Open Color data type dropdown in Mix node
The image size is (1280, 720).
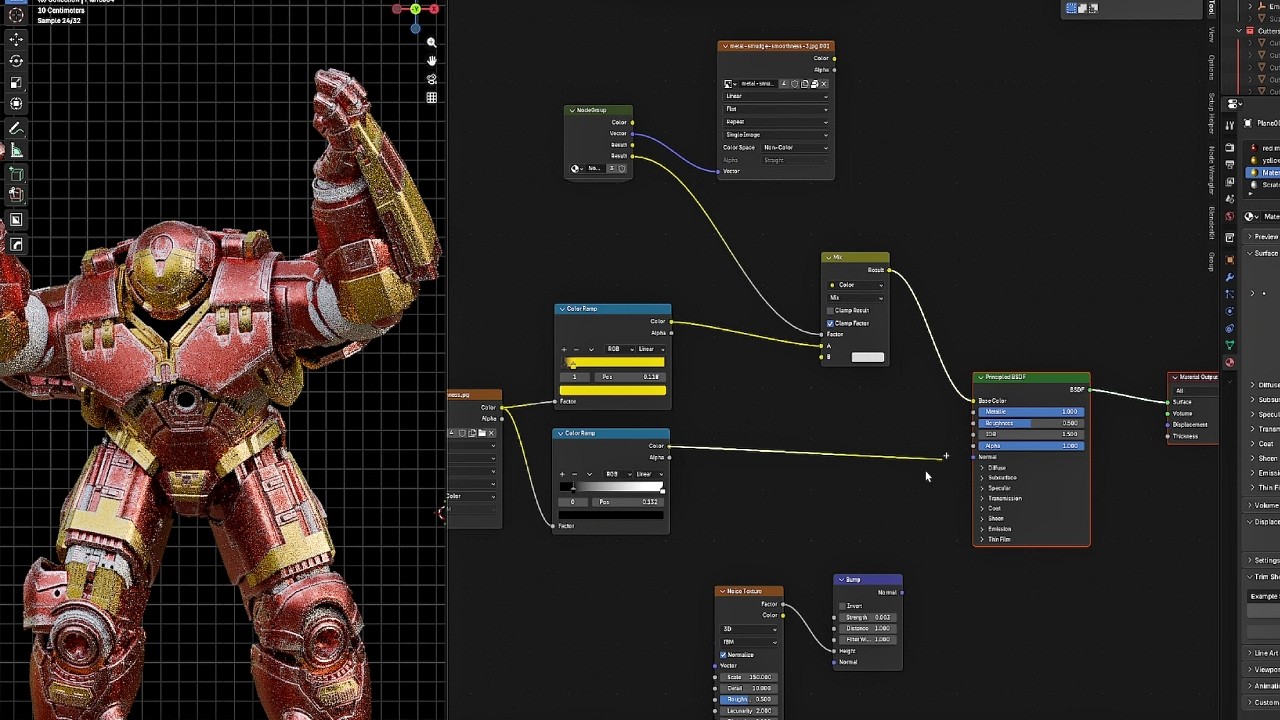tap(856, 285)
